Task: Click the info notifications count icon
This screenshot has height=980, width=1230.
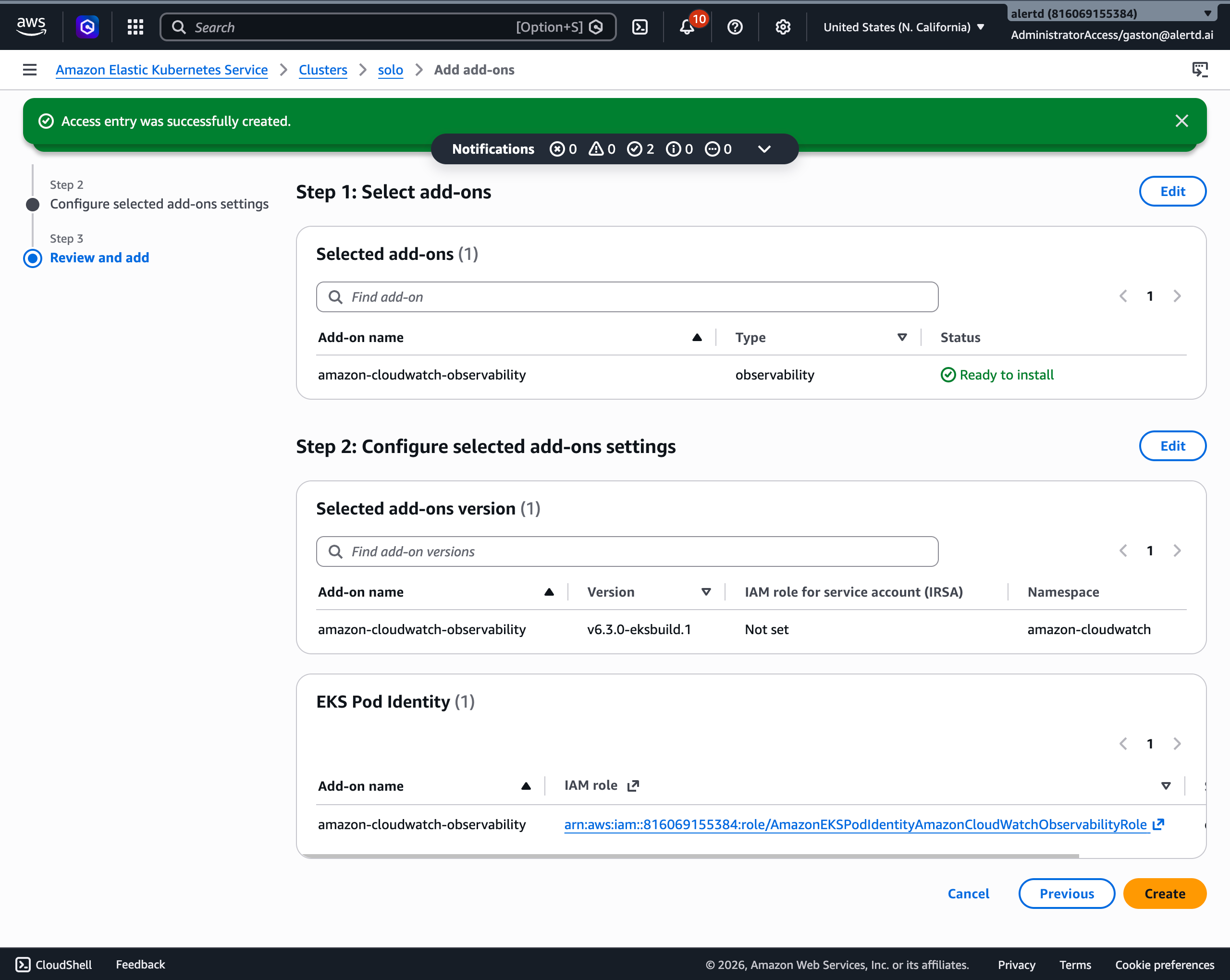Action: pos(679,149)
